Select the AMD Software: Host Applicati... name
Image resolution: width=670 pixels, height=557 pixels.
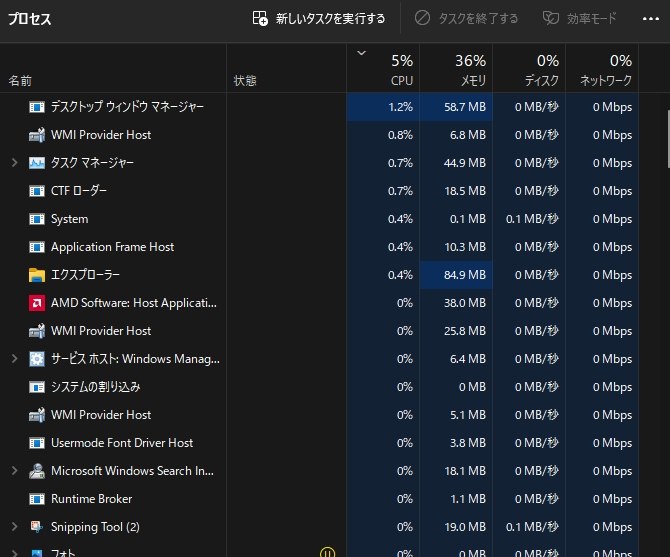(x=134, y=303)
